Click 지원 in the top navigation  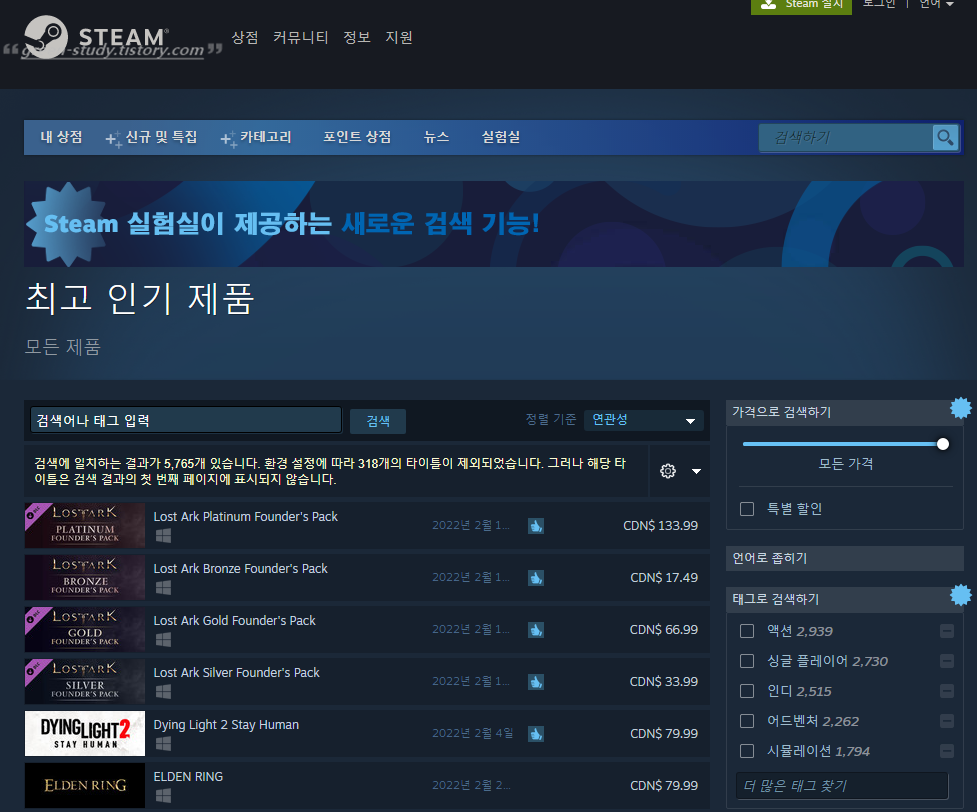(x=399, y=37)
